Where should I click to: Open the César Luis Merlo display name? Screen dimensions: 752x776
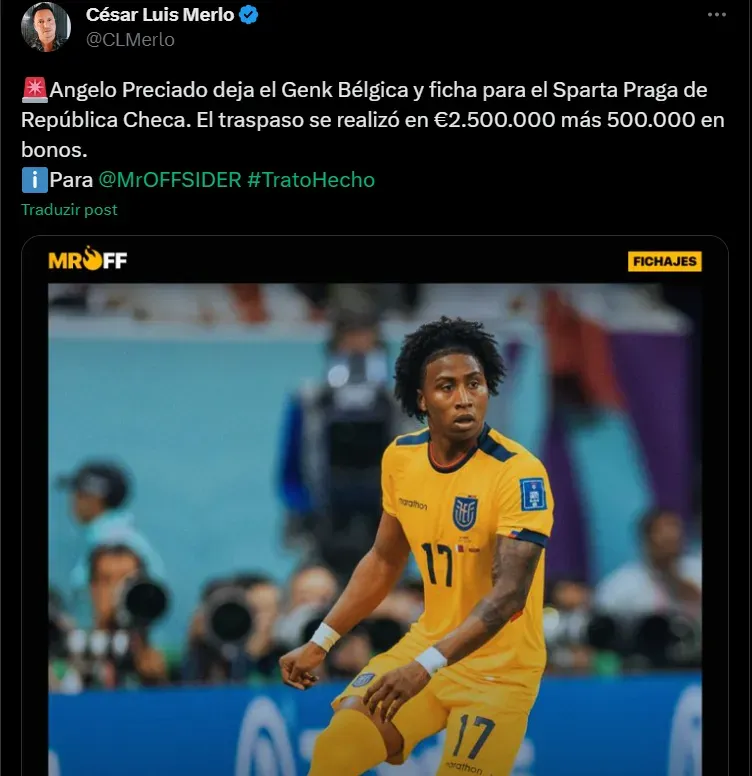(160, 15)
